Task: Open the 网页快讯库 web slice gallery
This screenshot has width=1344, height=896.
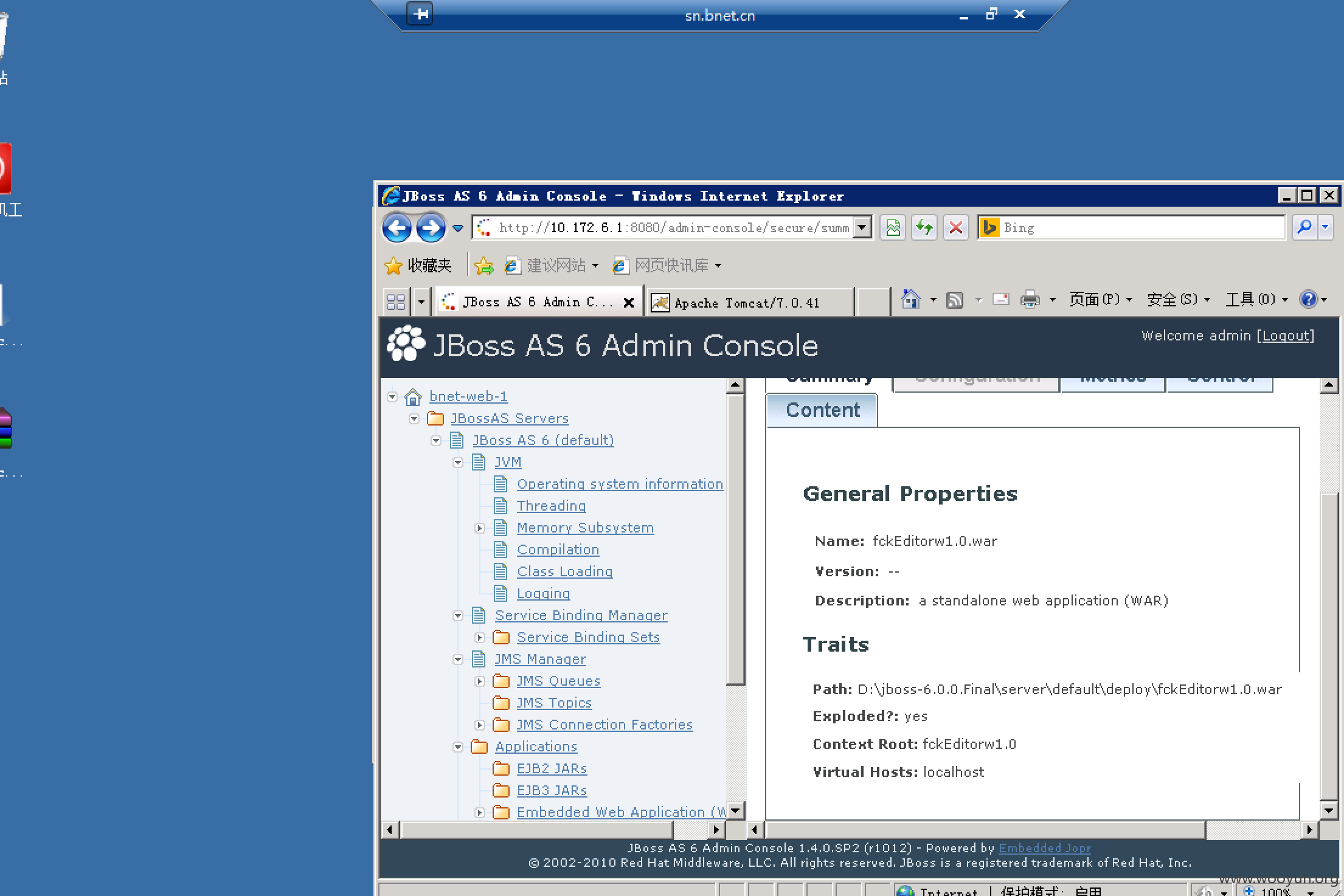Action: [x=667, y=266]
